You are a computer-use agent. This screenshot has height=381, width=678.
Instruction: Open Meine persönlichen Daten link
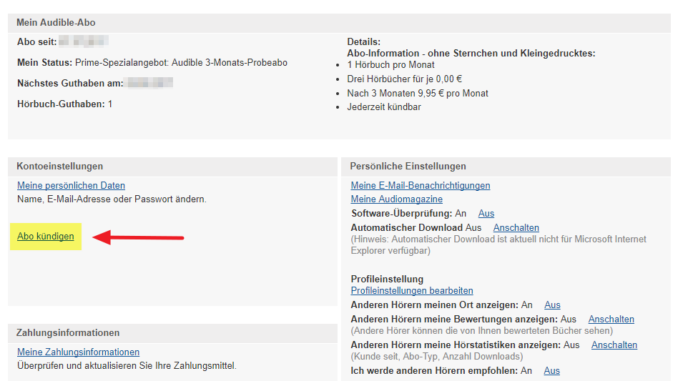tap(71, 186)
